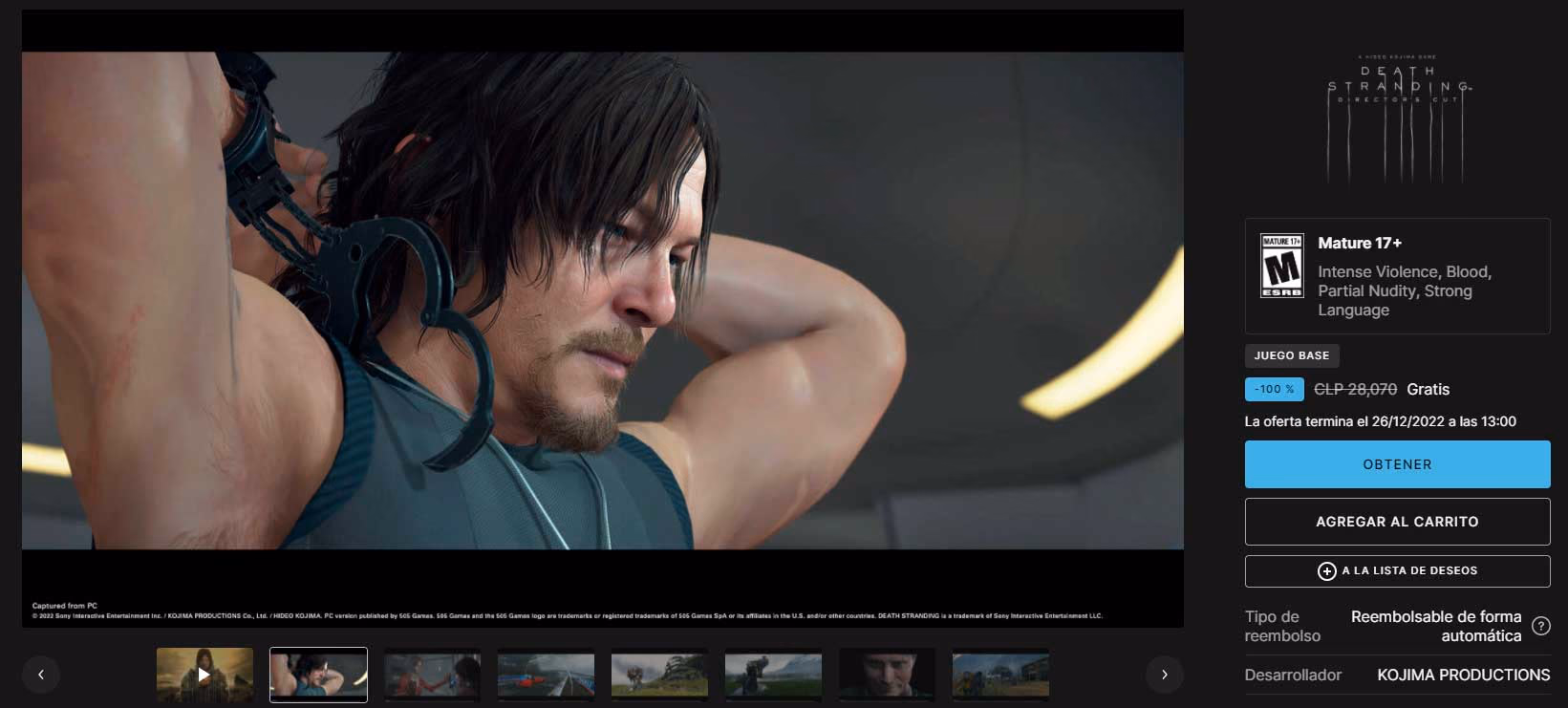This screenshot has width=1568, height=708.
Task: Open thumbnail with close-up dark face
Action: point(887,675)
